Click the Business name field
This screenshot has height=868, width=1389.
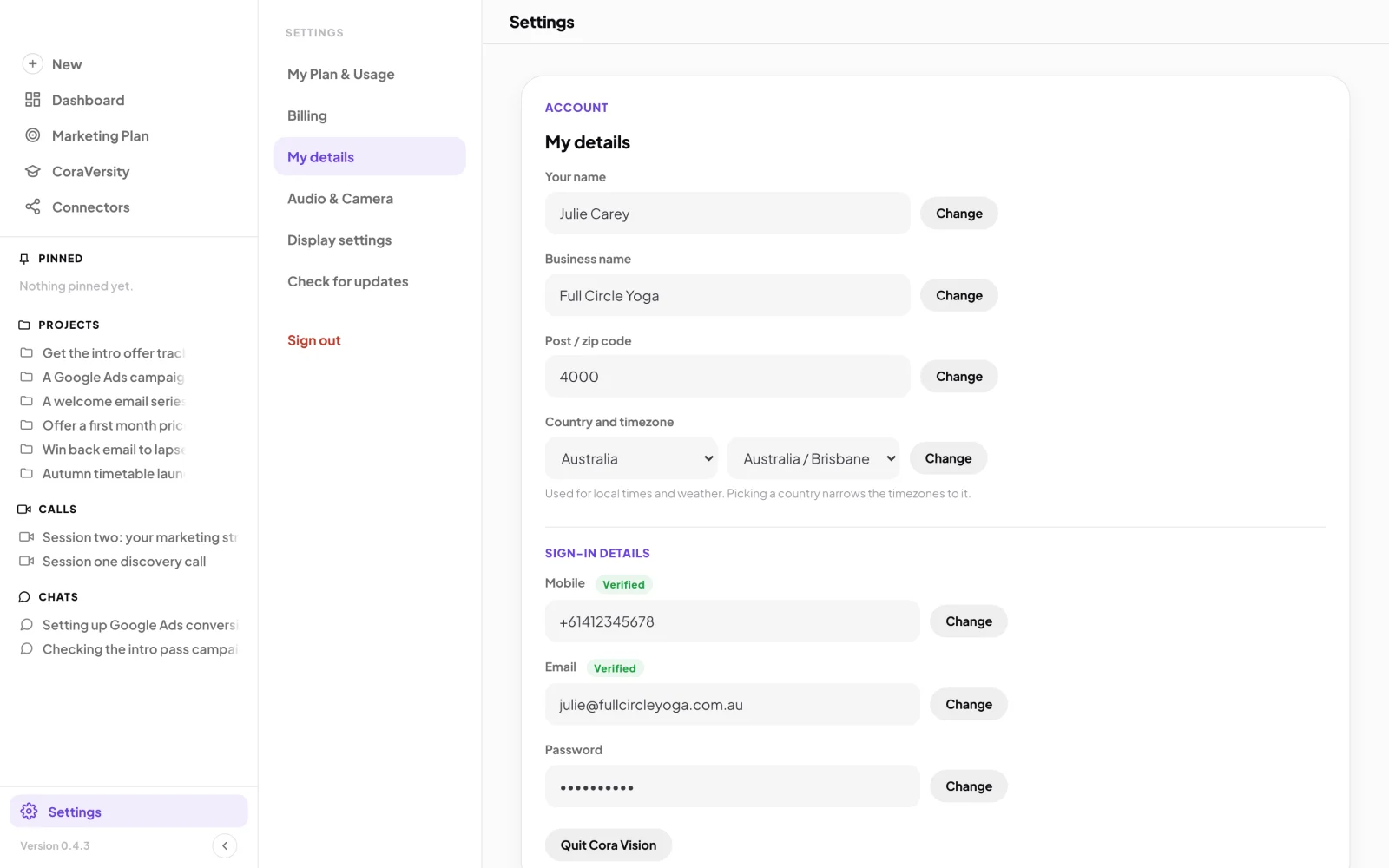727,295
